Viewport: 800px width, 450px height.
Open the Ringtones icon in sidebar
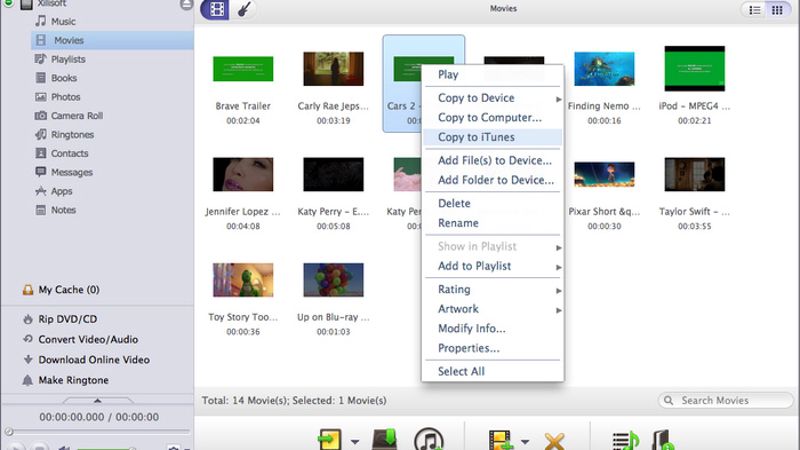[x=41, y=134]
